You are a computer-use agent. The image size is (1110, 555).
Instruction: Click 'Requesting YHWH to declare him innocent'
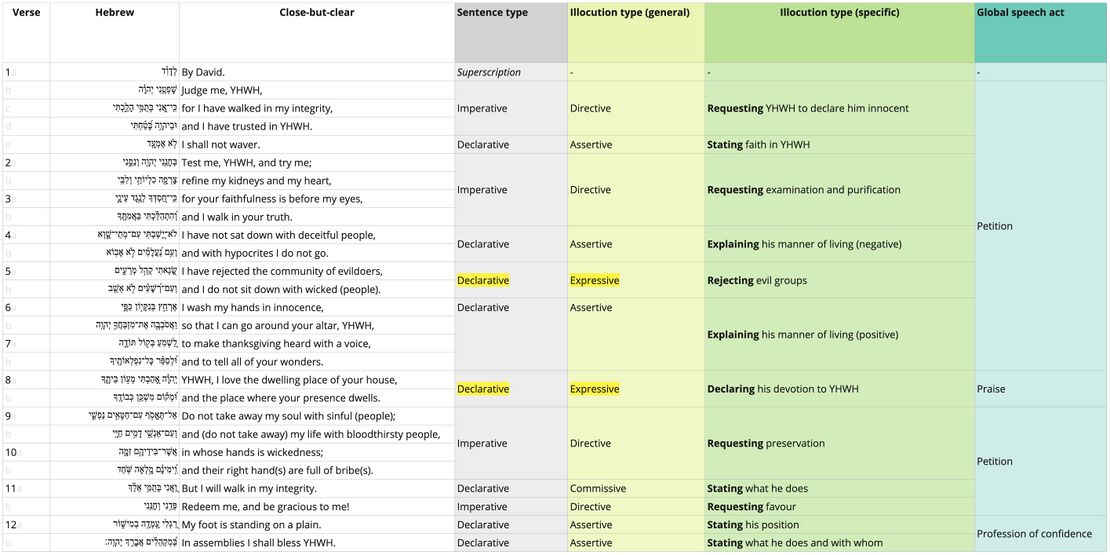[x=807, y=108]
